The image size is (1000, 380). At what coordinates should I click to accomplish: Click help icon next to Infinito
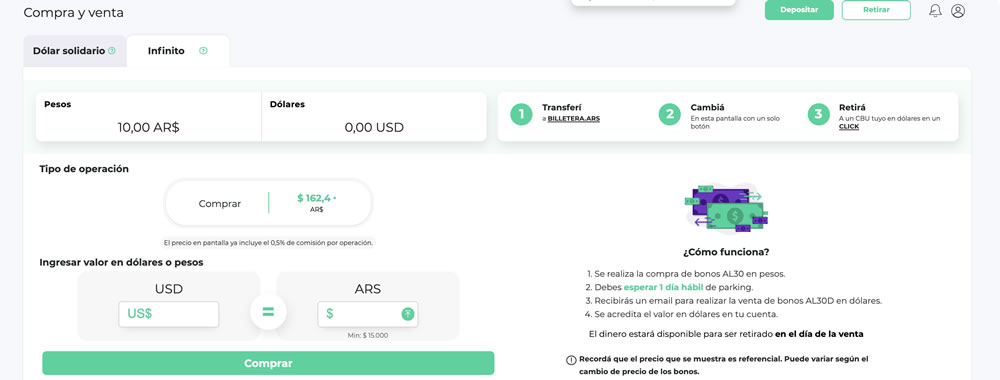click(203, 51)
